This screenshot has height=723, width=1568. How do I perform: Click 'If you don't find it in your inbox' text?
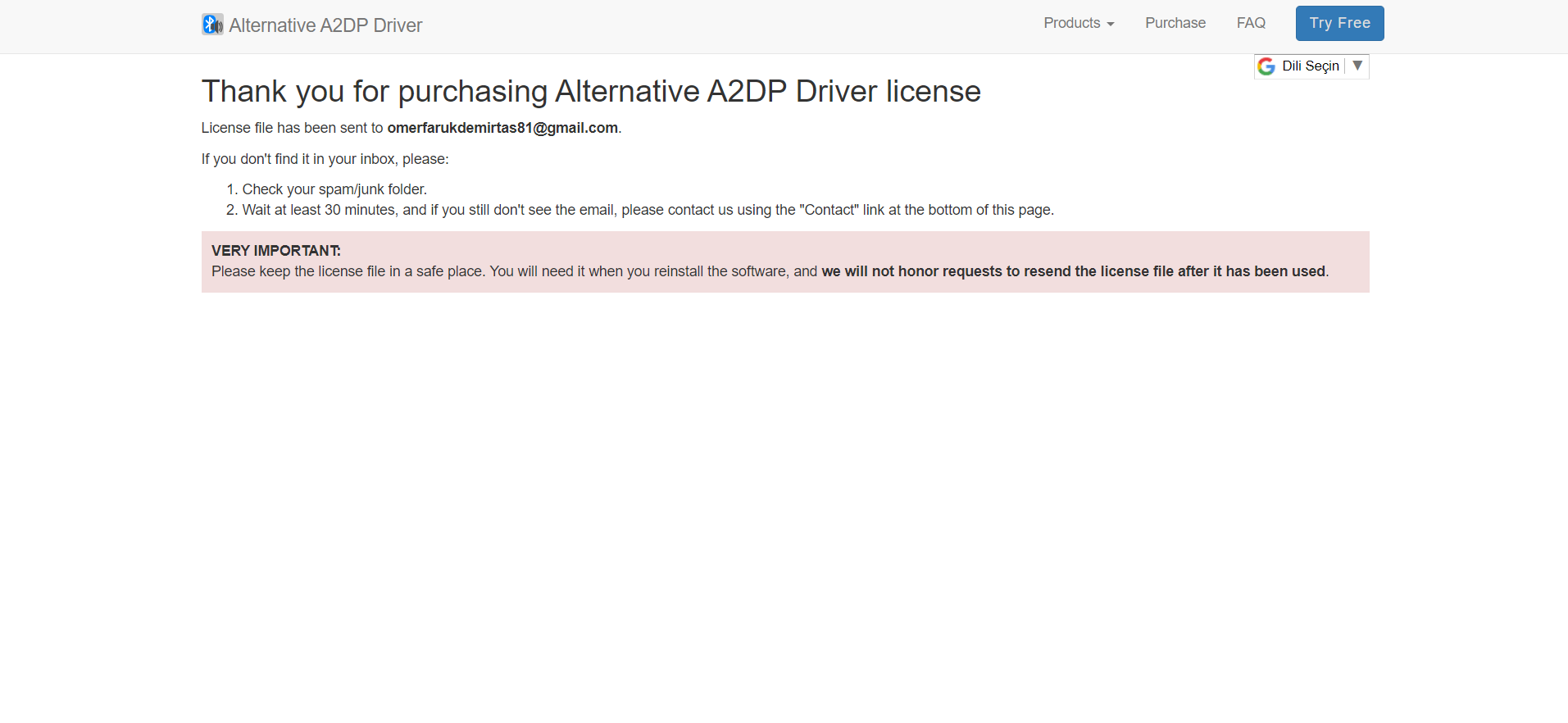click(x=325, y=159)
